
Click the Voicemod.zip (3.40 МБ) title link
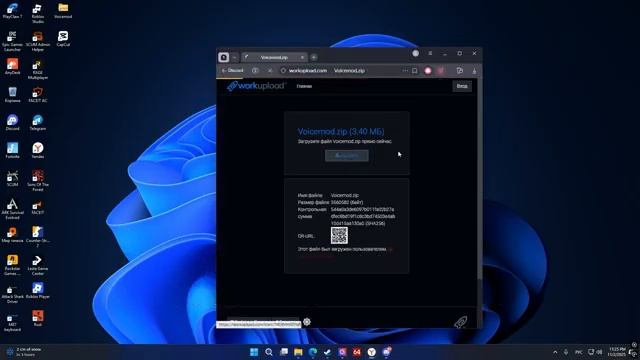click(x=341, y=131)
